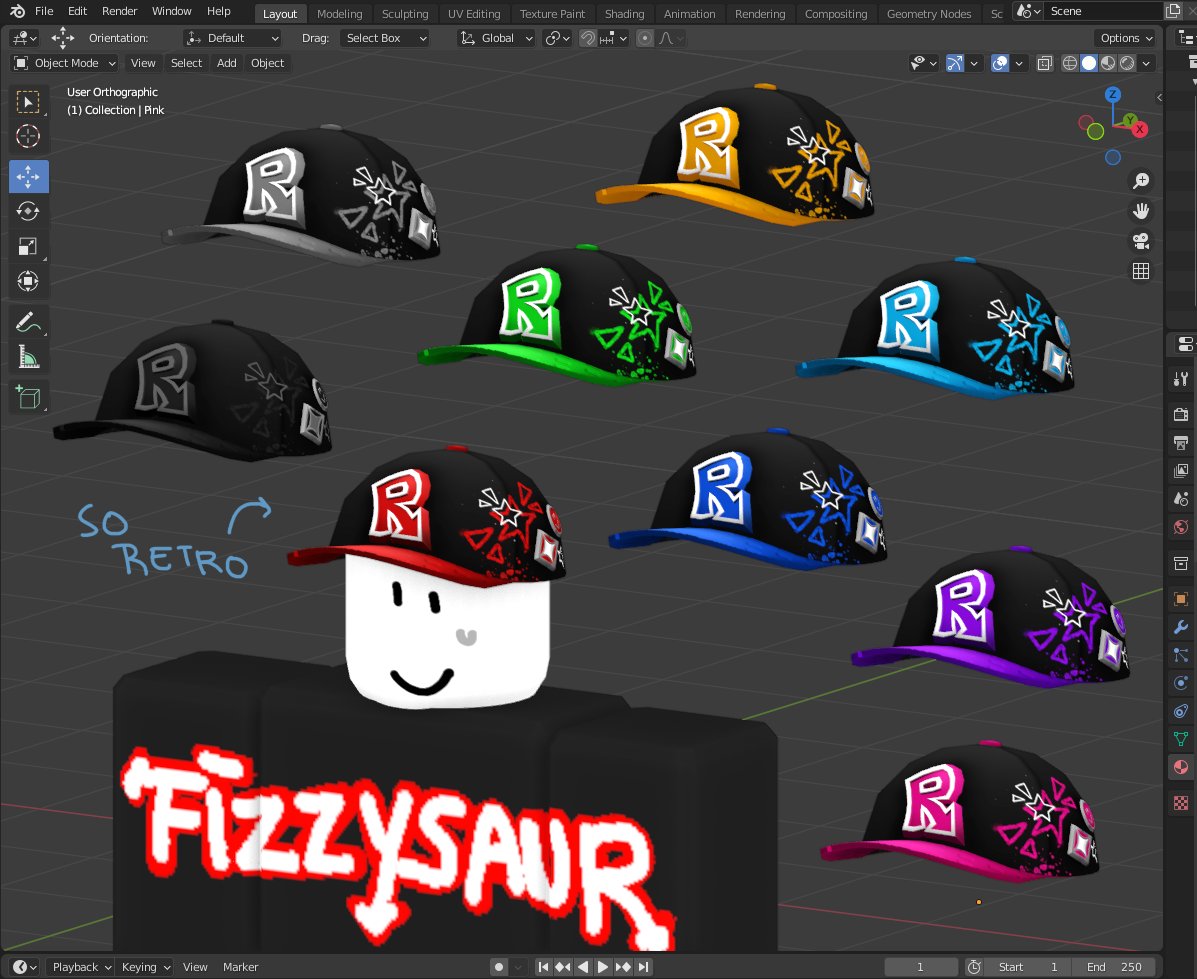The height and width of the screenshot is (979, 1197).
Task: Switch to solid shading
Action: [x=1089, y=63]
